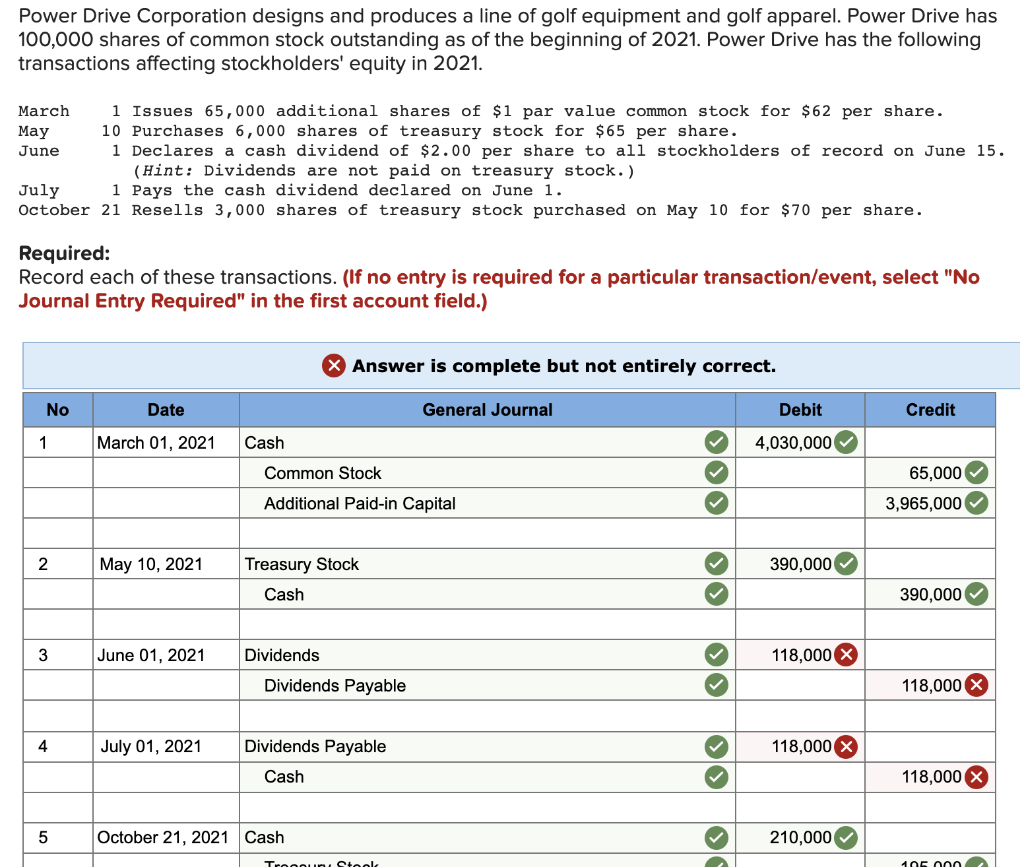Click green check beside Cash under Dividends Payable entry 4

pyautogui.click(x=716, y=777)
